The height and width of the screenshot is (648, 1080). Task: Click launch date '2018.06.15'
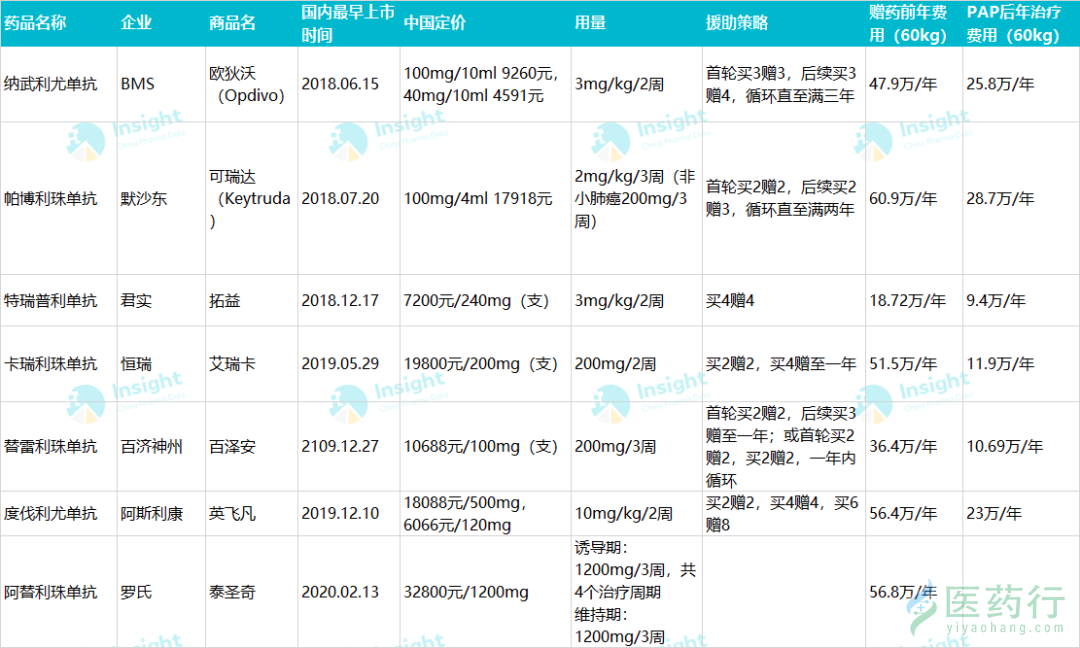pyautogui.click(x=340, y=84)
